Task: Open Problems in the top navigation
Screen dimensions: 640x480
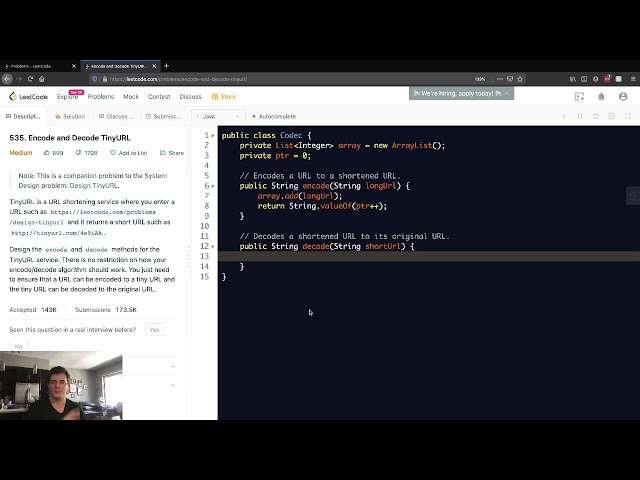Action: coord(100,97)
